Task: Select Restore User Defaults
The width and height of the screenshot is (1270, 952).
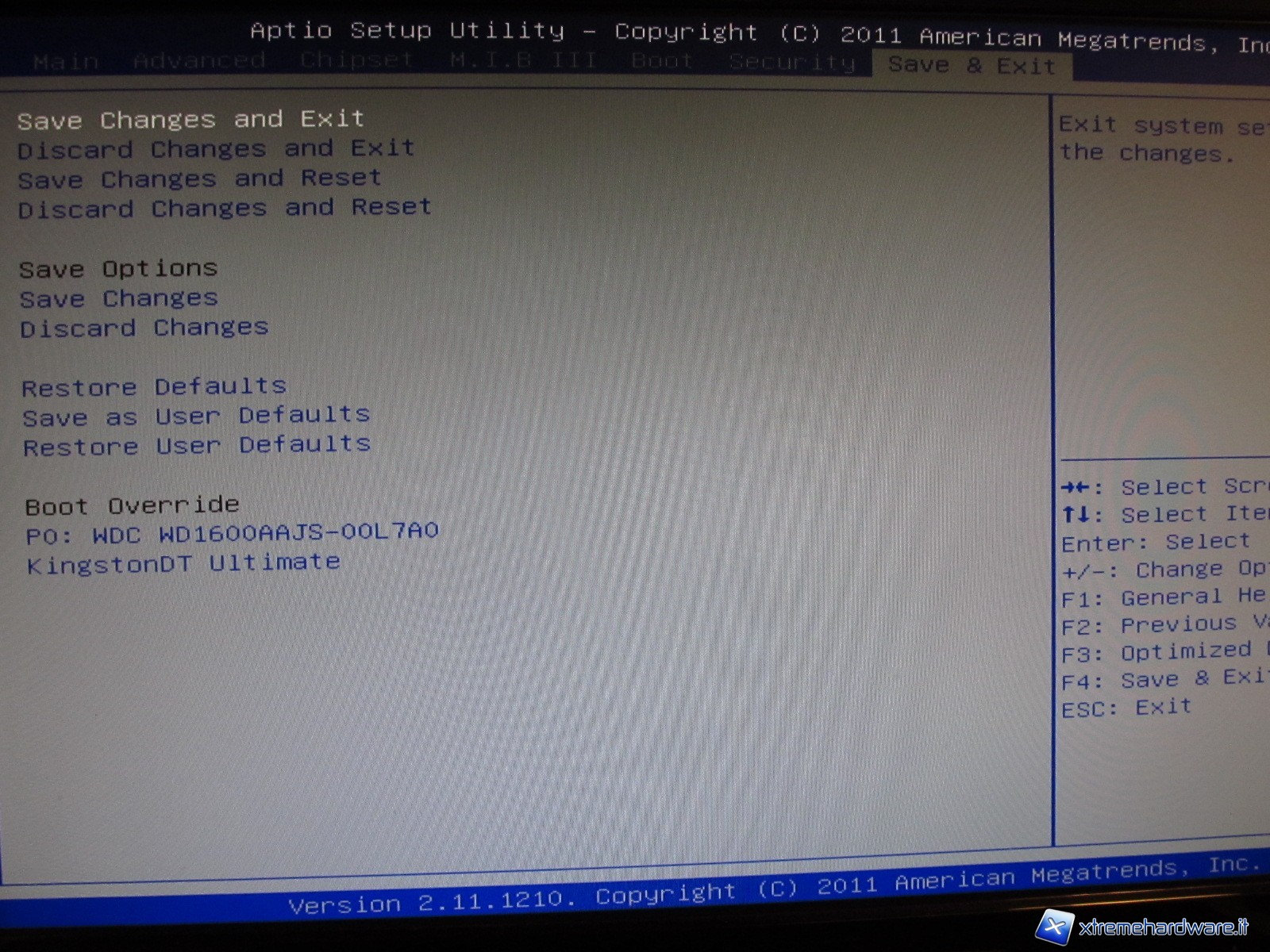Action: 197,445
